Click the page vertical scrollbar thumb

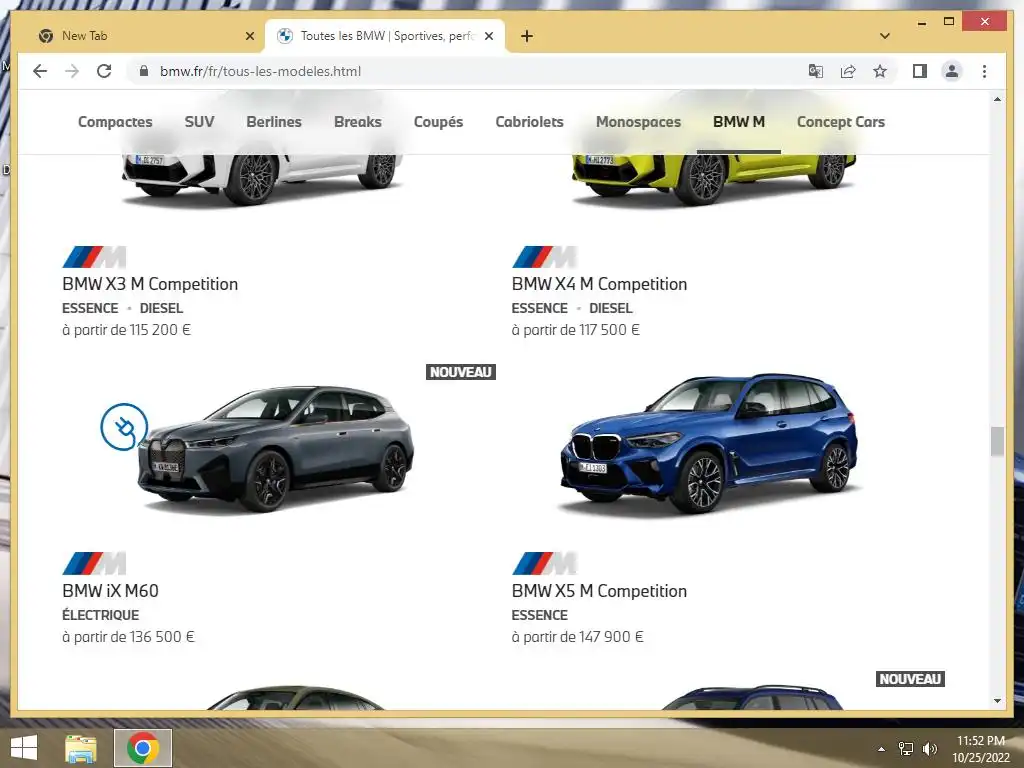pyautogui.click(x=997, y=441)
